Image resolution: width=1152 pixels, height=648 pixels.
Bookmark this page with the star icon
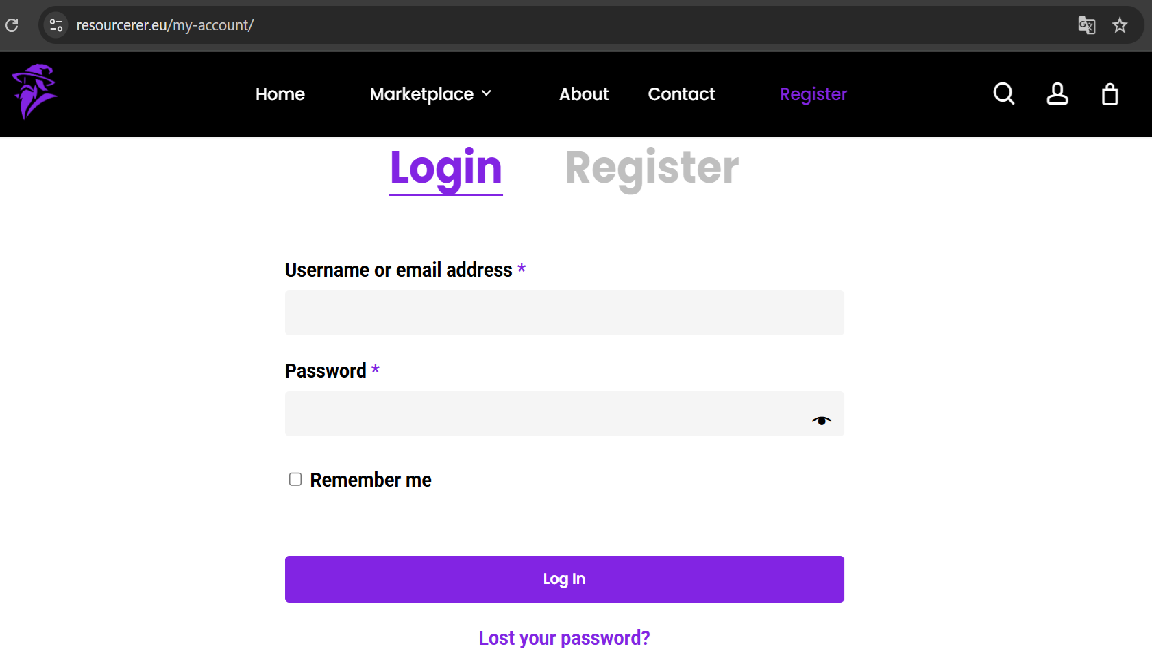tap(1120, 25)
